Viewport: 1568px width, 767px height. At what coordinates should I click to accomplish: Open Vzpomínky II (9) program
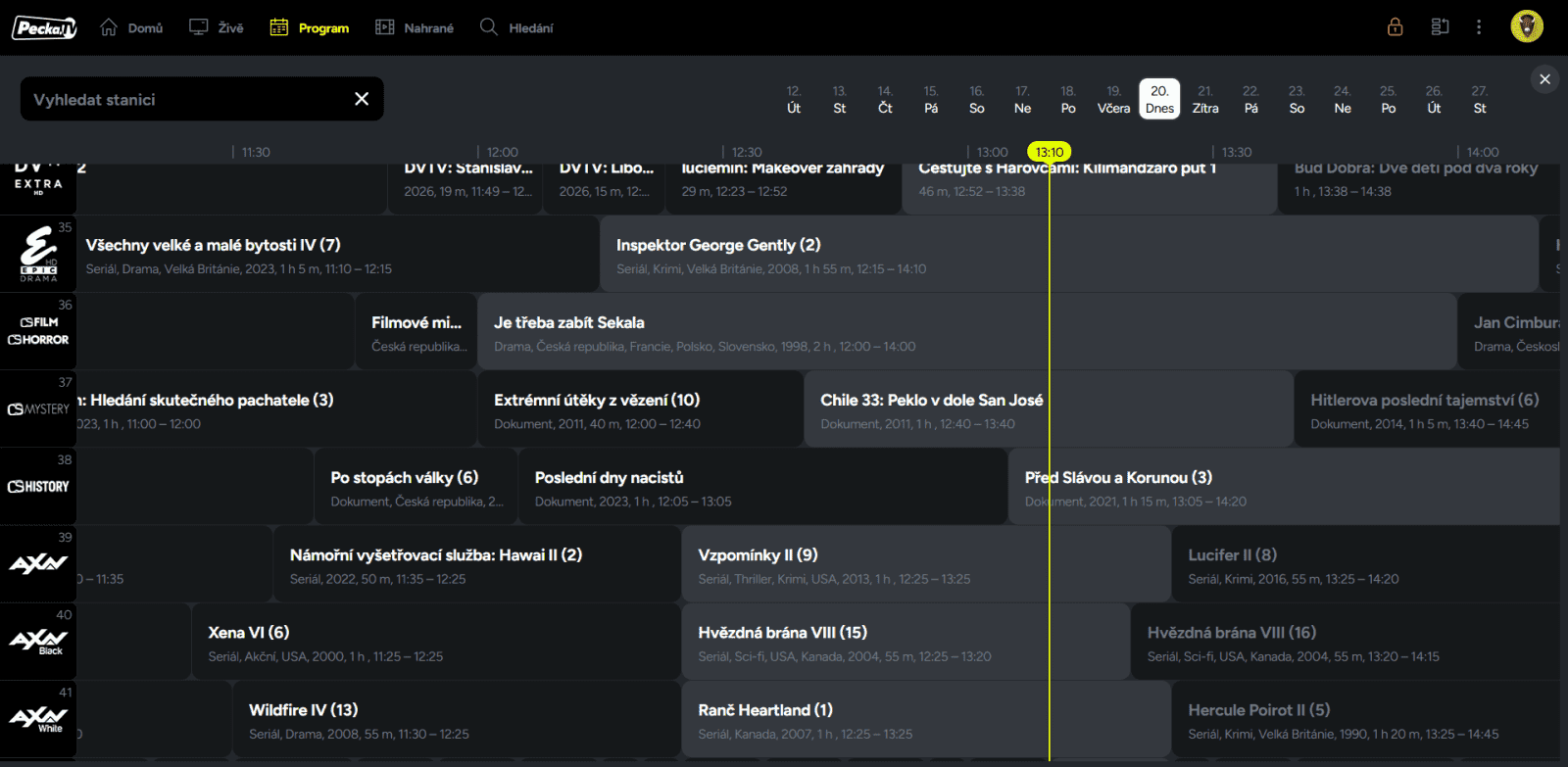926,563
